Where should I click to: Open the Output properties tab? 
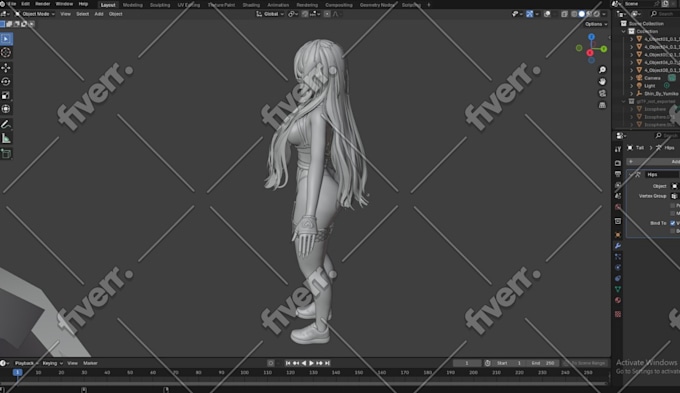pos(618,174)
